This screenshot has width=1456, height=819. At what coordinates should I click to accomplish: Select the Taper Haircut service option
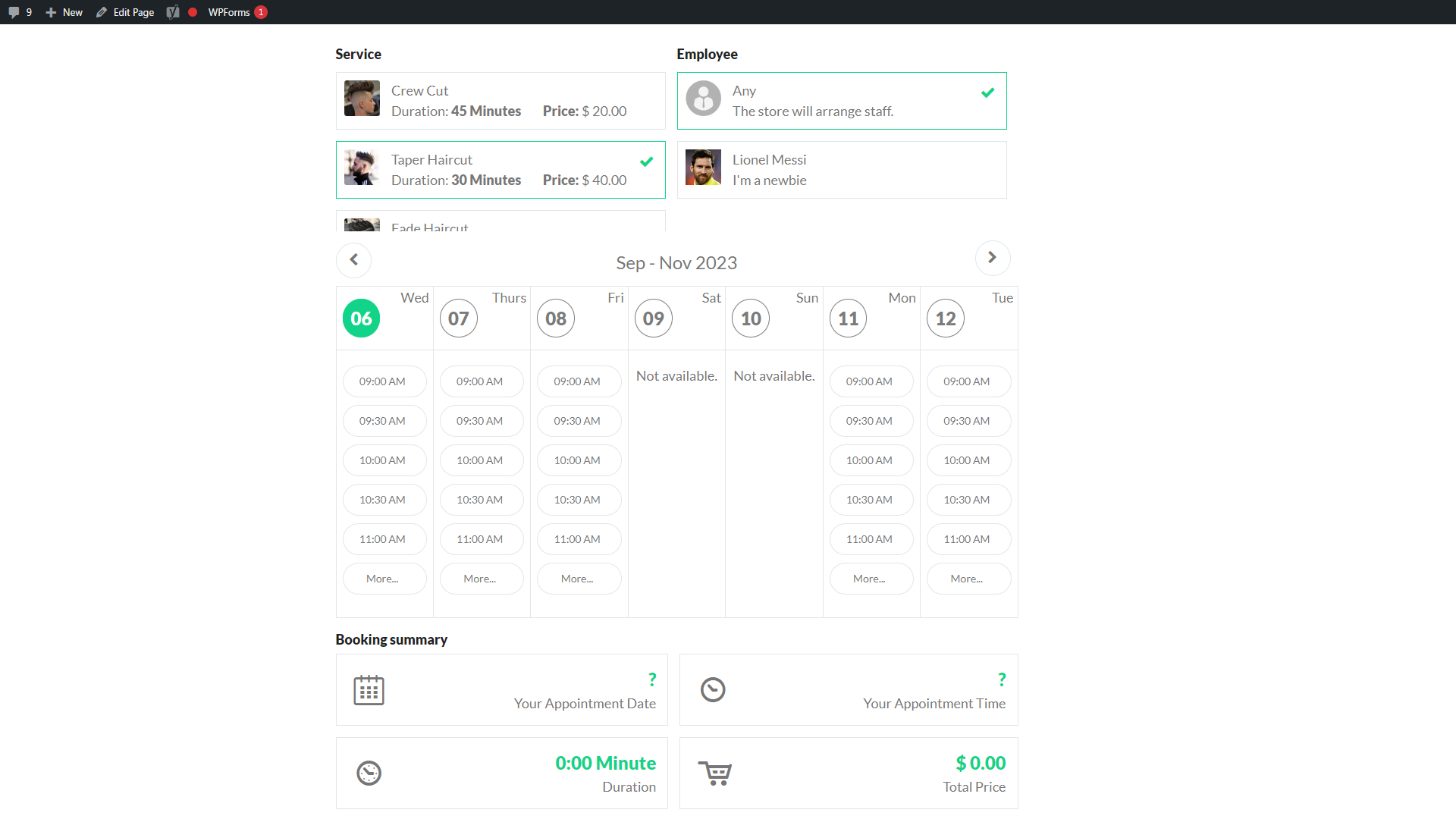[x=500, y=170]
